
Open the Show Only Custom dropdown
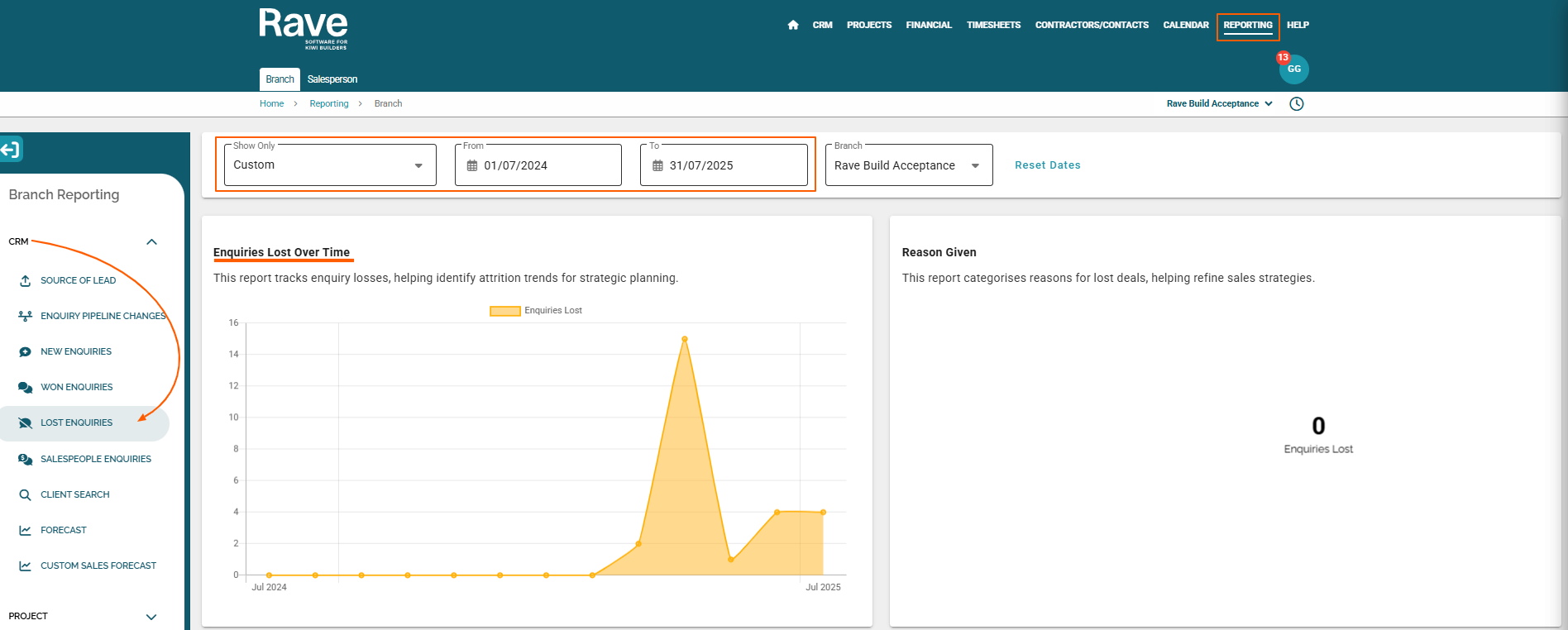point(330,165)
